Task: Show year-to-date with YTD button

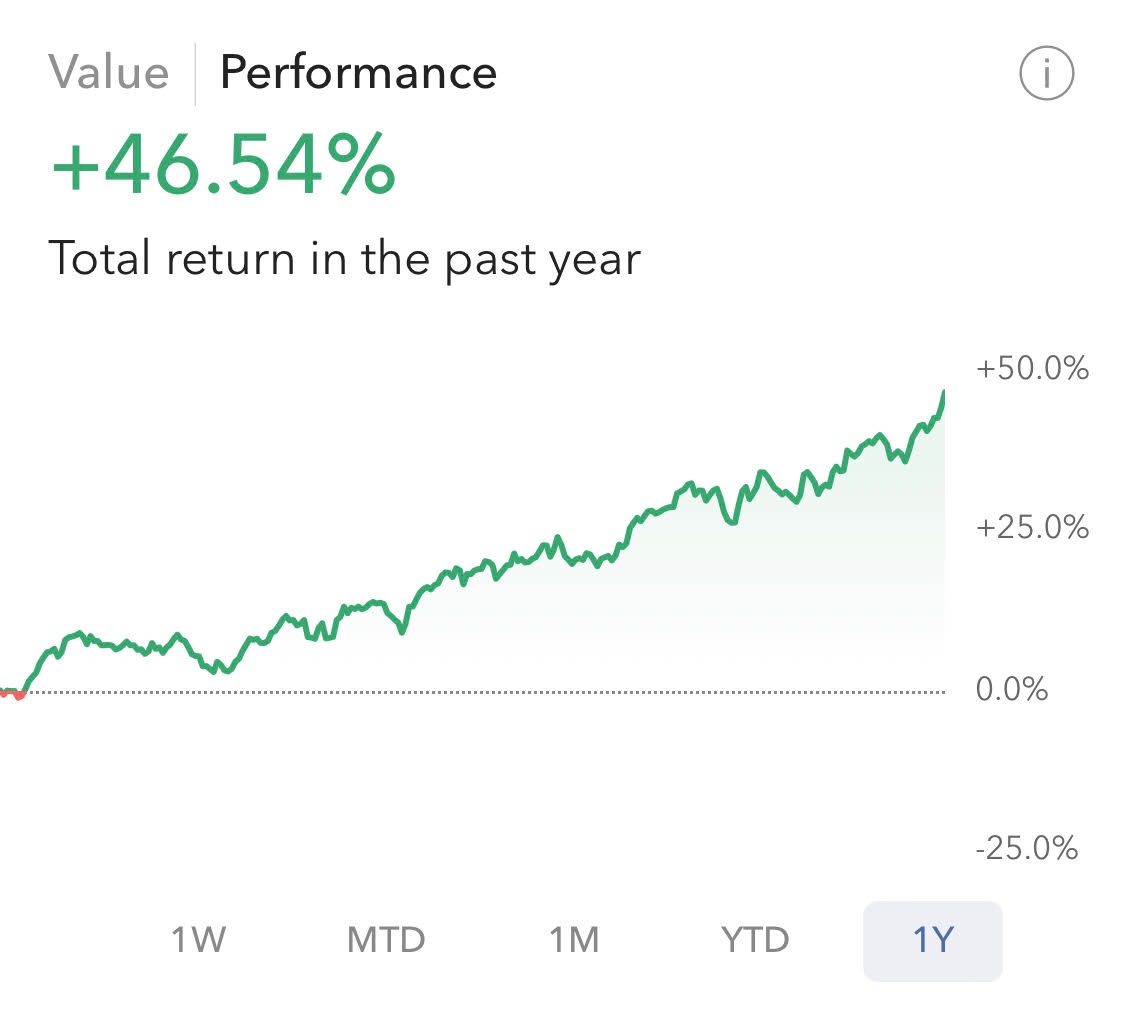Action: [755, 940]
